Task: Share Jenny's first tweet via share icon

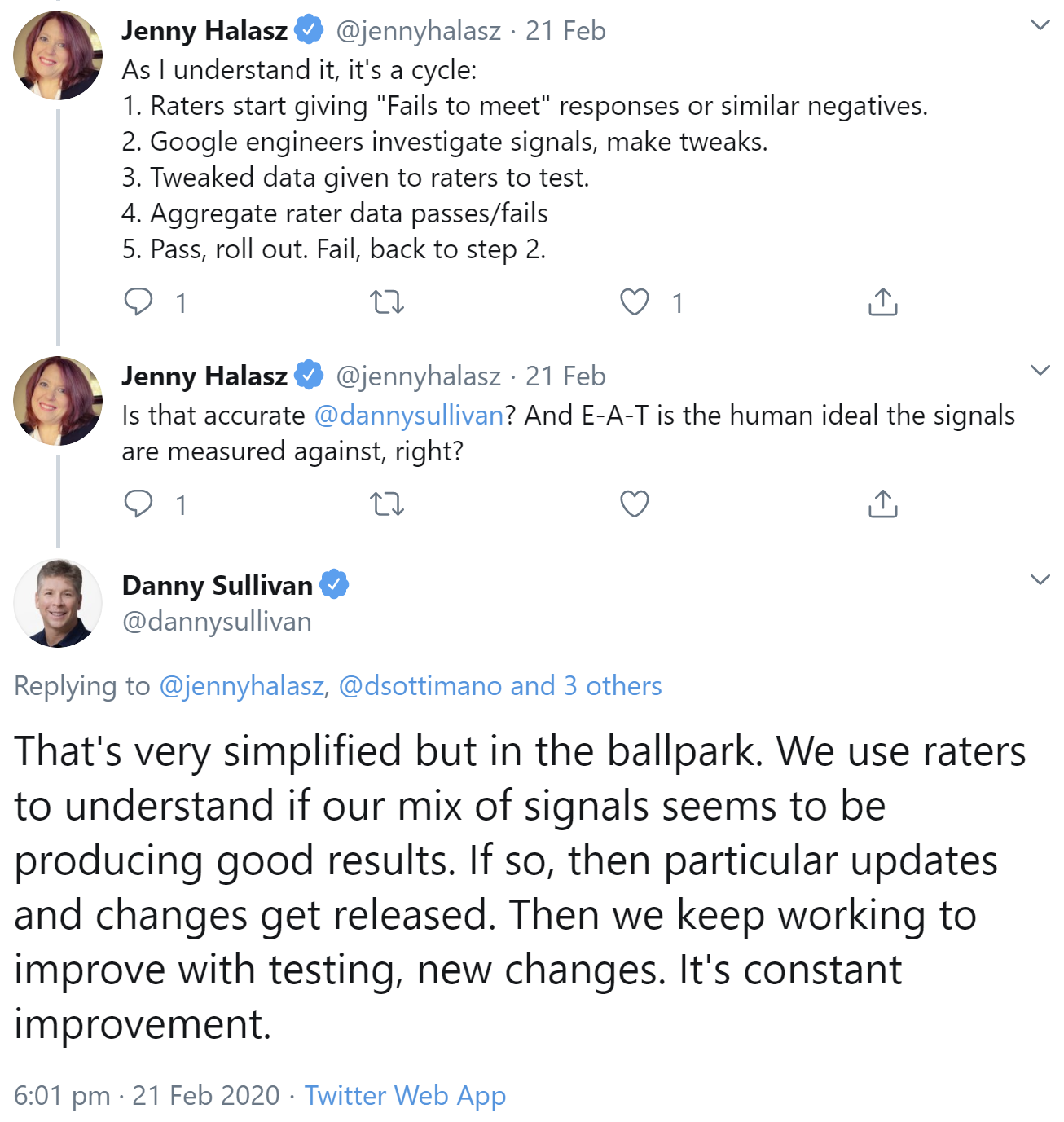Action: (x=882, y=302)
